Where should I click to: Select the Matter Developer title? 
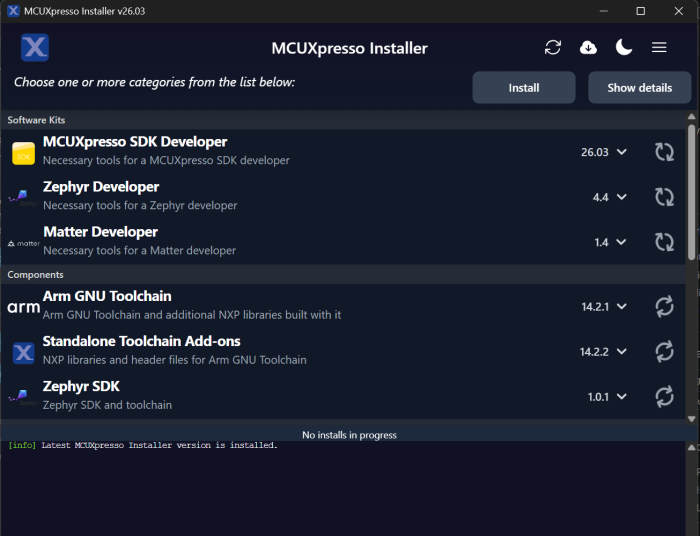[x=100, y=232]
